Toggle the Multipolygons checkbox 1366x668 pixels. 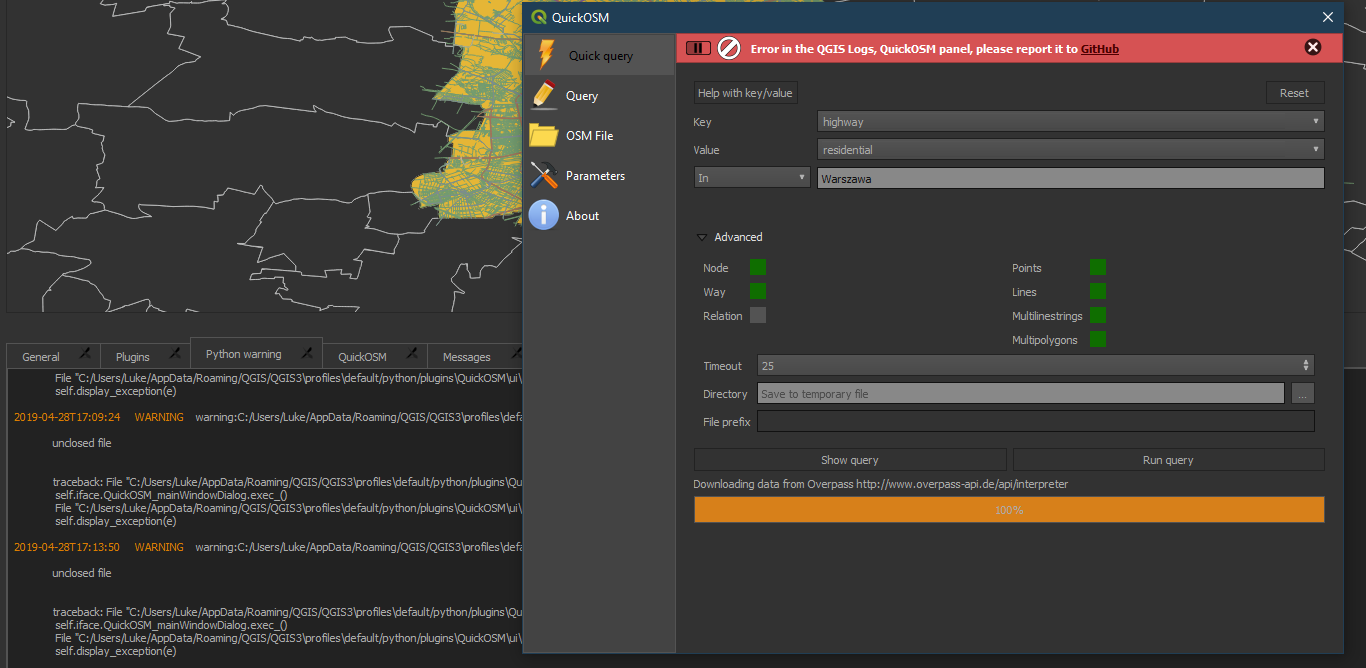tap(1098, 339)
